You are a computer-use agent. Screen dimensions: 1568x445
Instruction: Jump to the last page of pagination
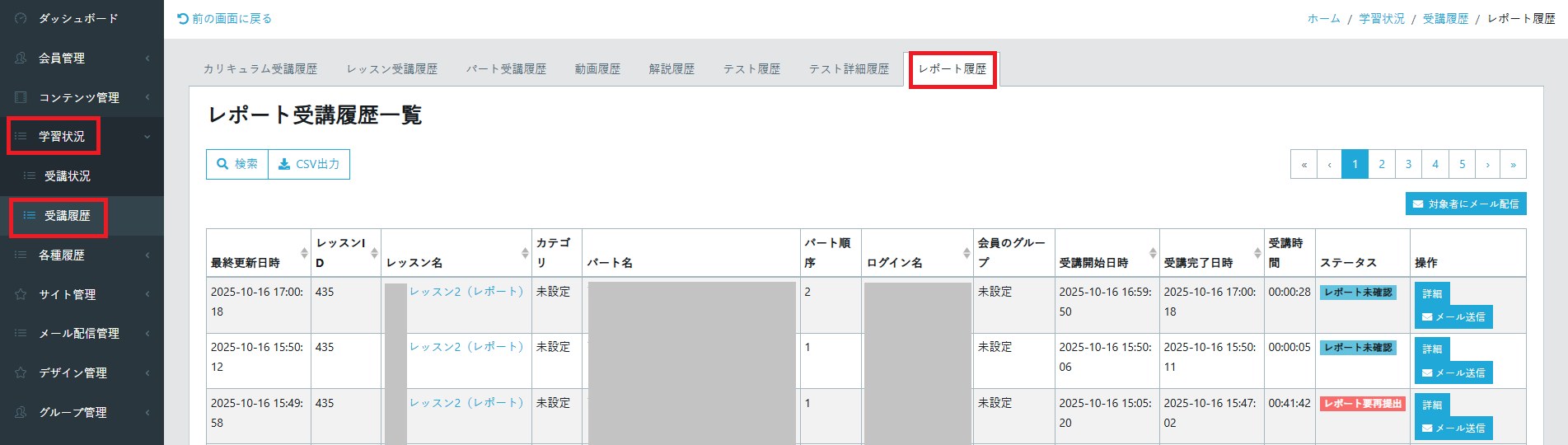[1513, 164]
